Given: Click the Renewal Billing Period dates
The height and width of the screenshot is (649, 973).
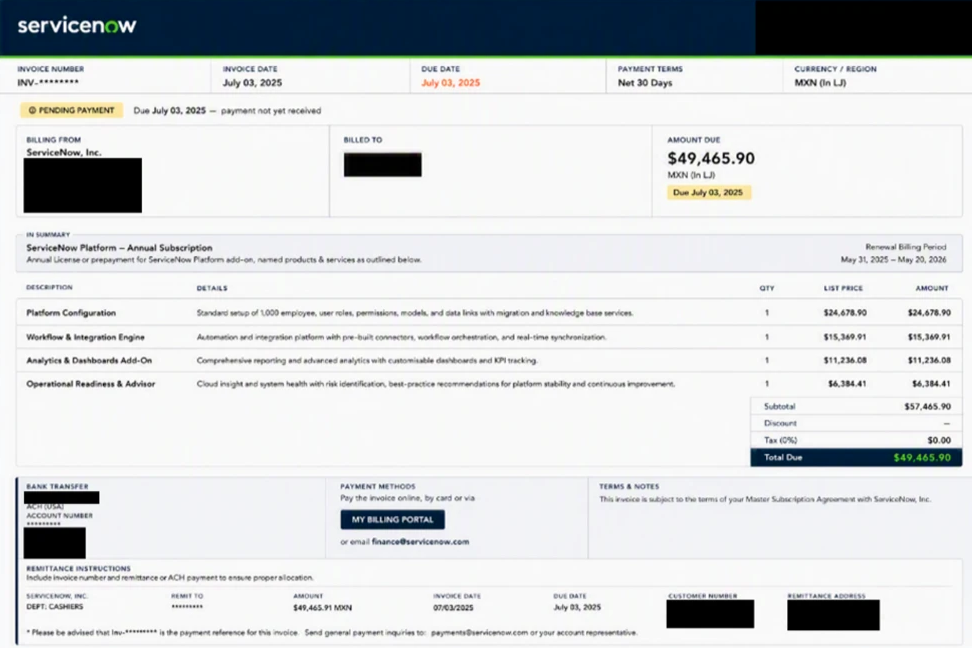Looking at the screenshot, I should [x=893, y=259].
